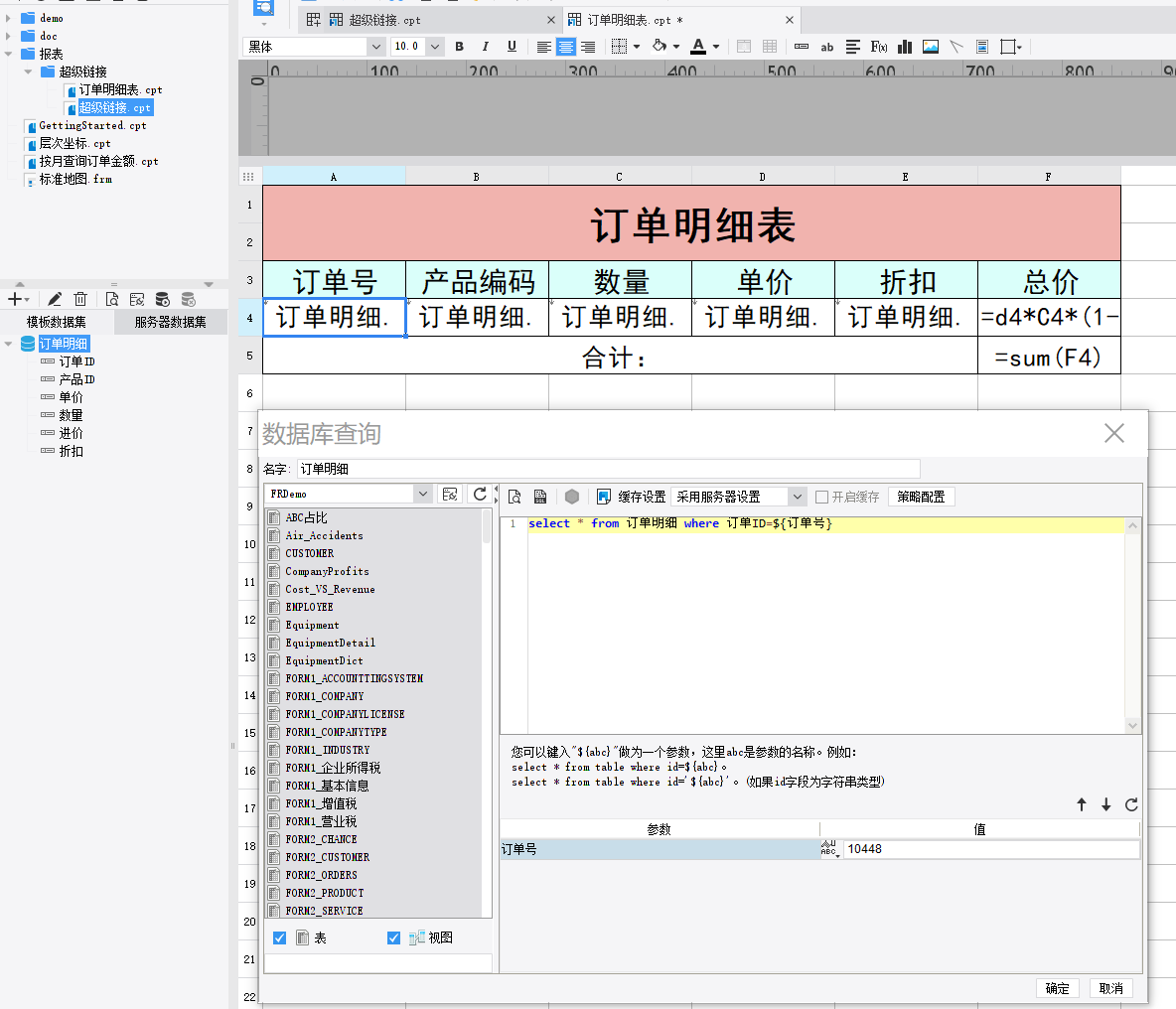This screenshot has height=1009, width=1176.
Task: Insert a slash line with the diagonal icon
Action: point(956,47)
